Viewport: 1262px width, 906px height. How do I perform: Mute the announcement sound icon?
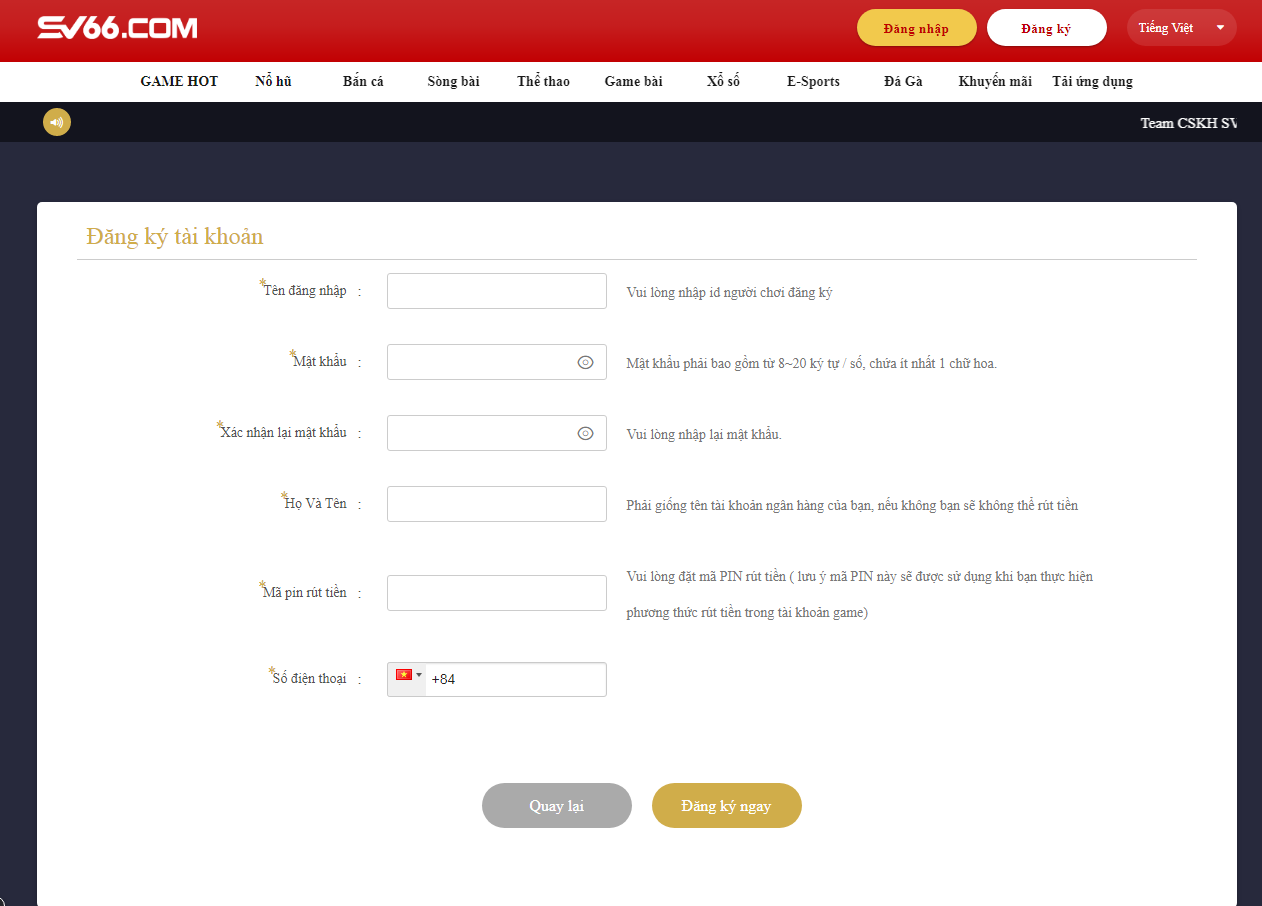point(57,122)
